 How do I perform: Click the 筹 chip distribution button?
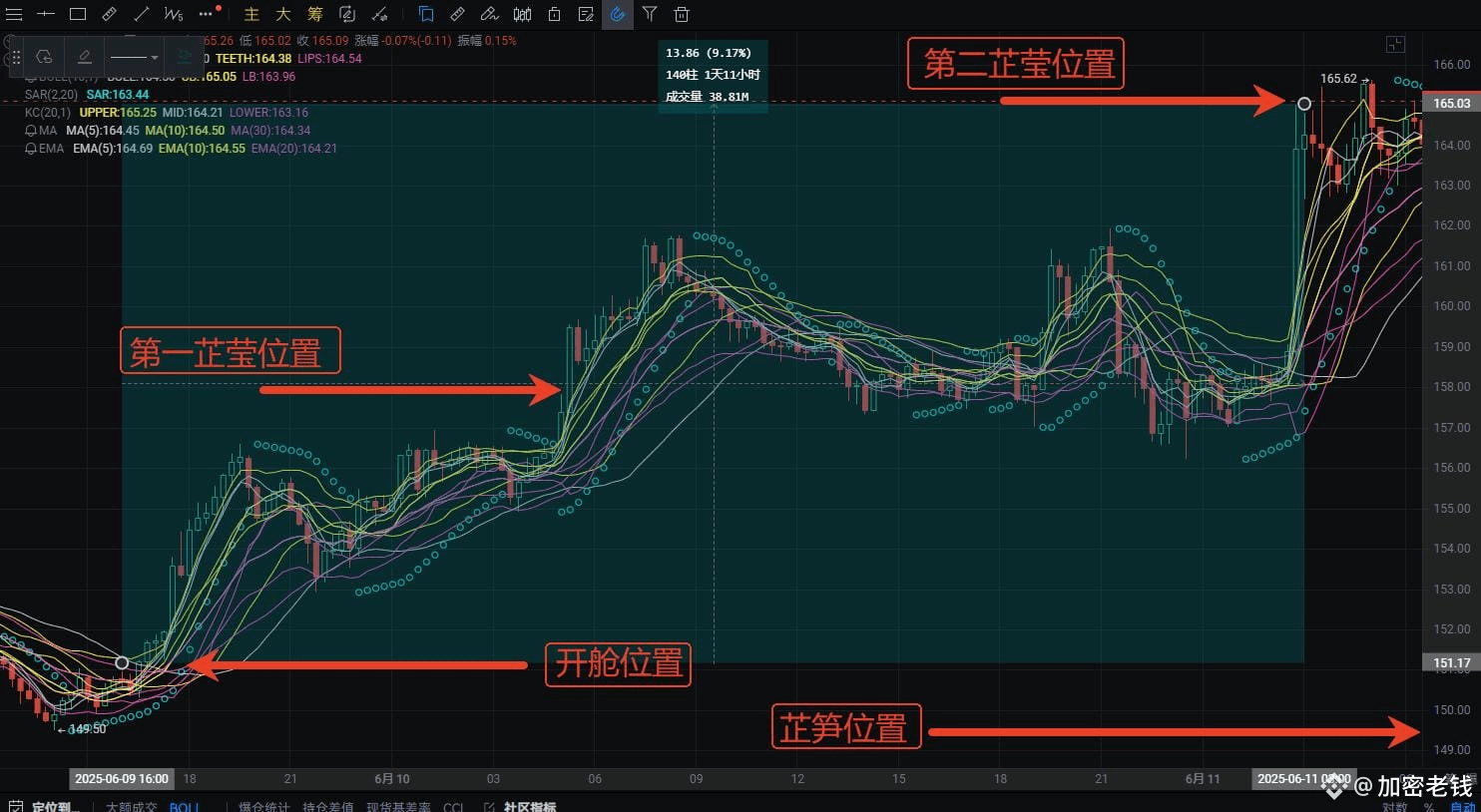pos(315,14)
